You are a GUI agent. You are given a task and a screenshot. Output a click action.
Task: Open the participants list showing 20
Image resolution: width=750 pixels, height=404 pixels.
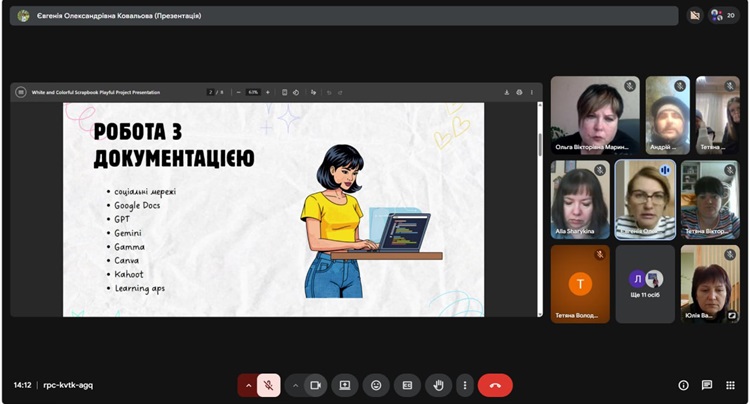tap(723, 15)
